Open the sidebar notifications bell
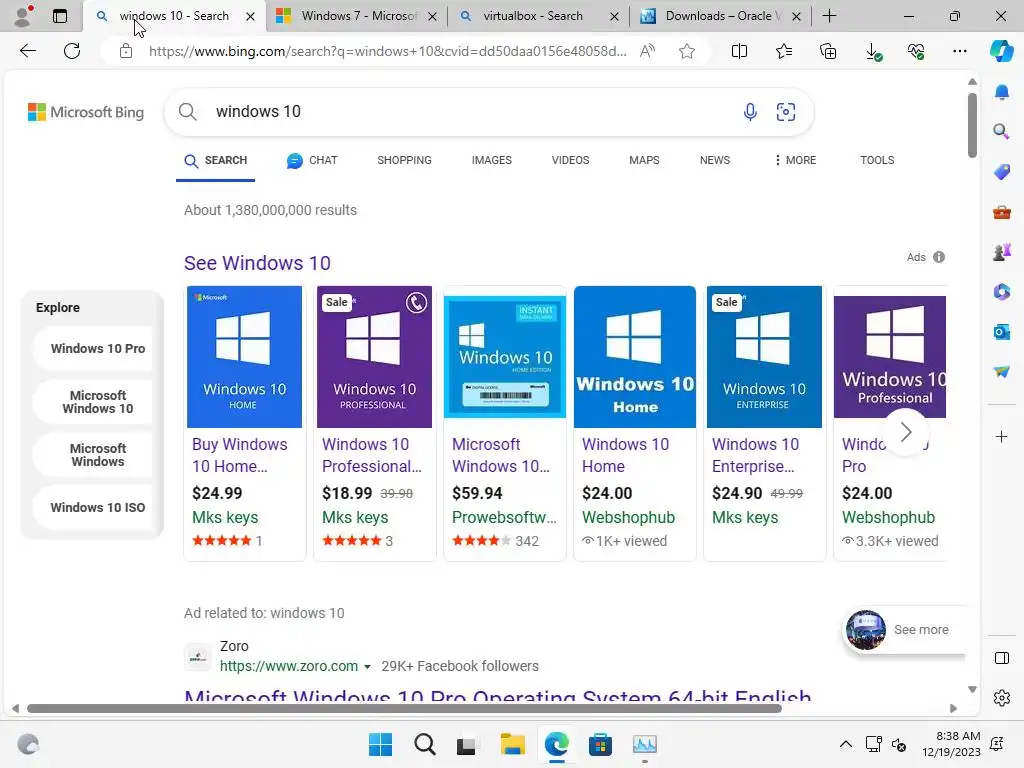 (x=1002, y=92)
